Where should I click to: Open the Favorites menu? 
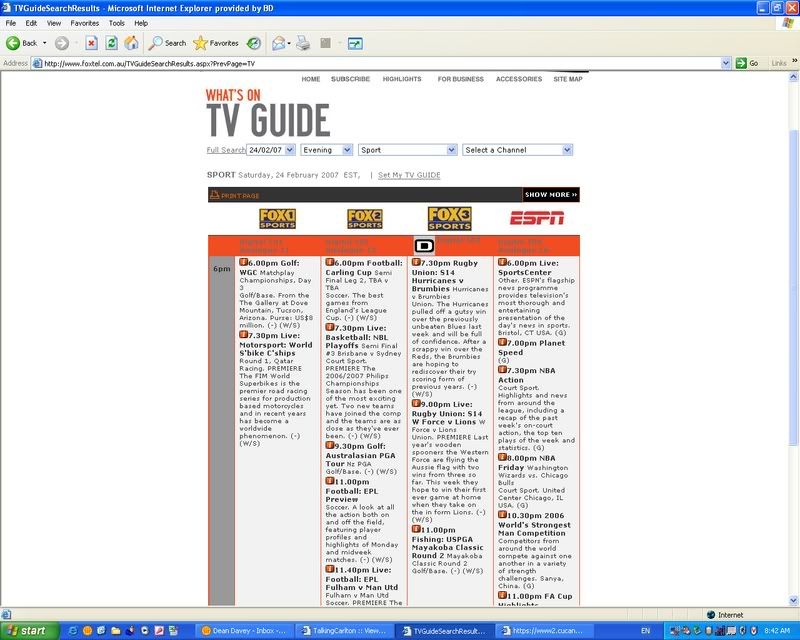[85, 23]
